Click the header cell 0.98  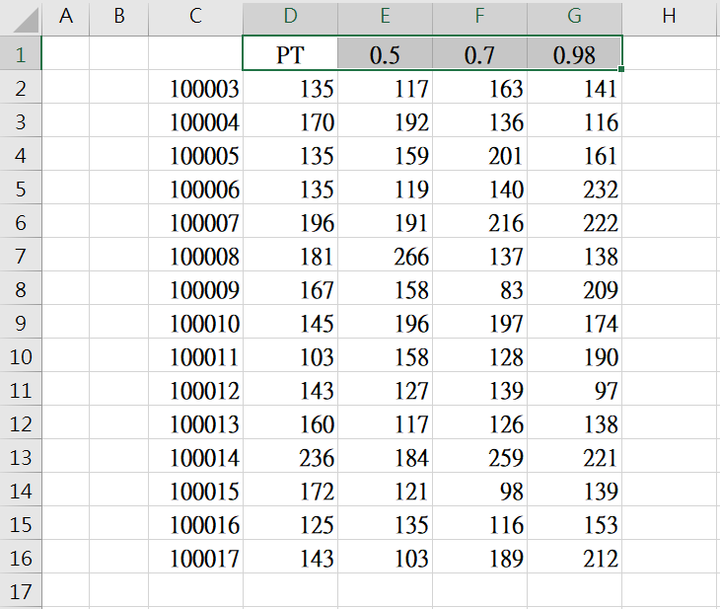(574, 53)
